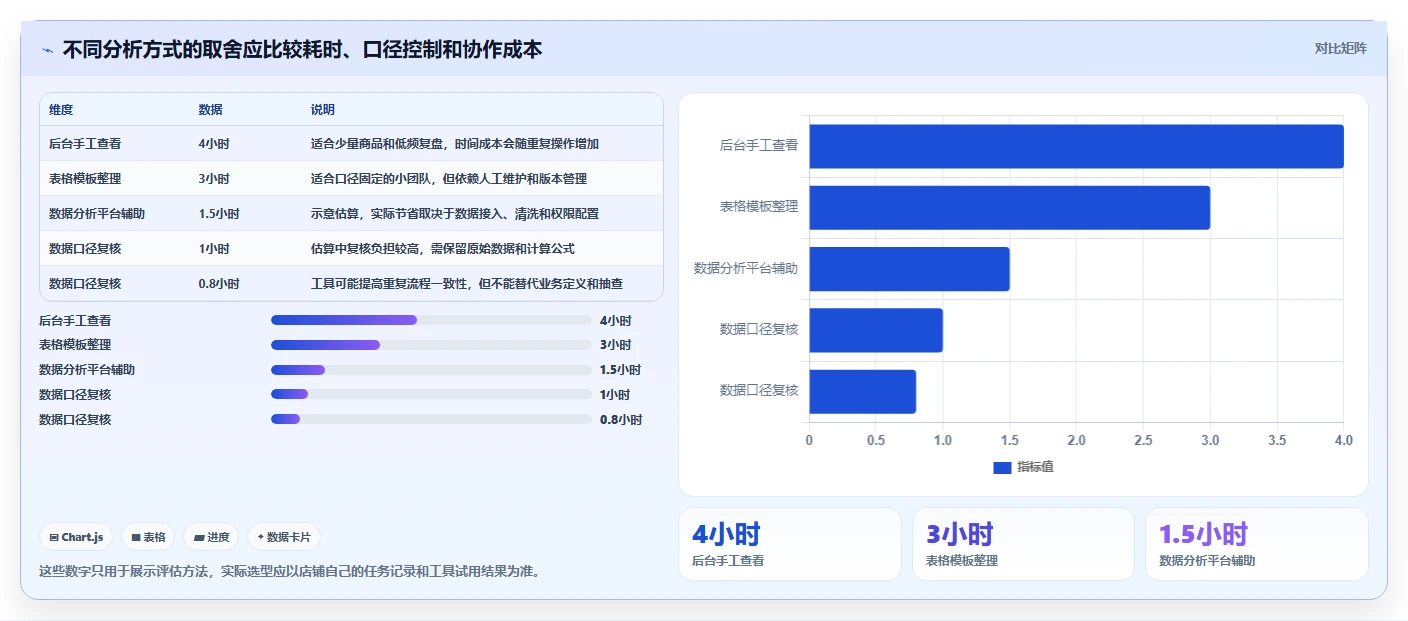Click the 后台手工查看 progress bar
The width and height of the screenshot is (1408, 621).
tap(431, 320)
